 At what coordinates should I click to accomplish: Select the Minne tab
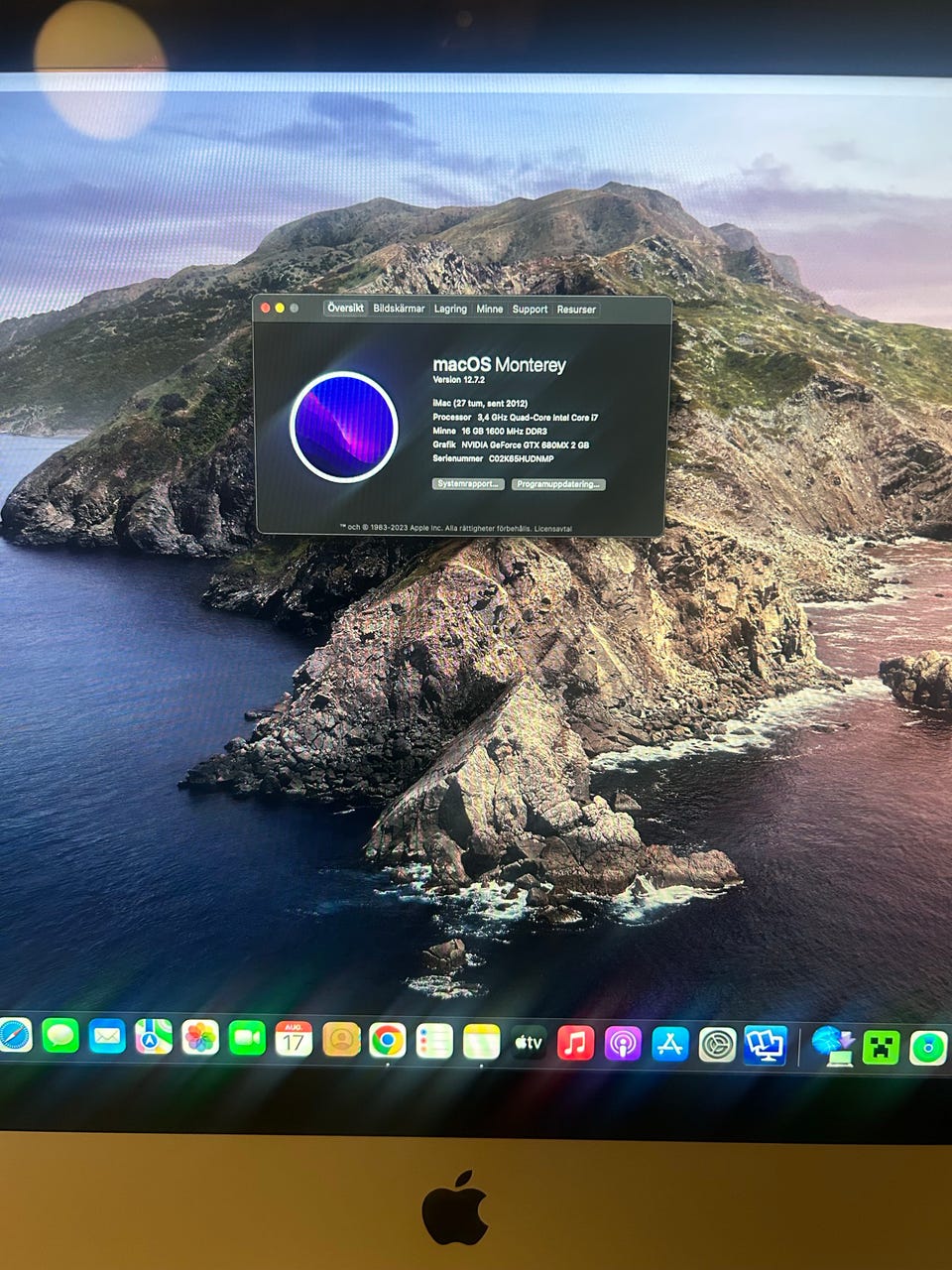coord(490,309)
